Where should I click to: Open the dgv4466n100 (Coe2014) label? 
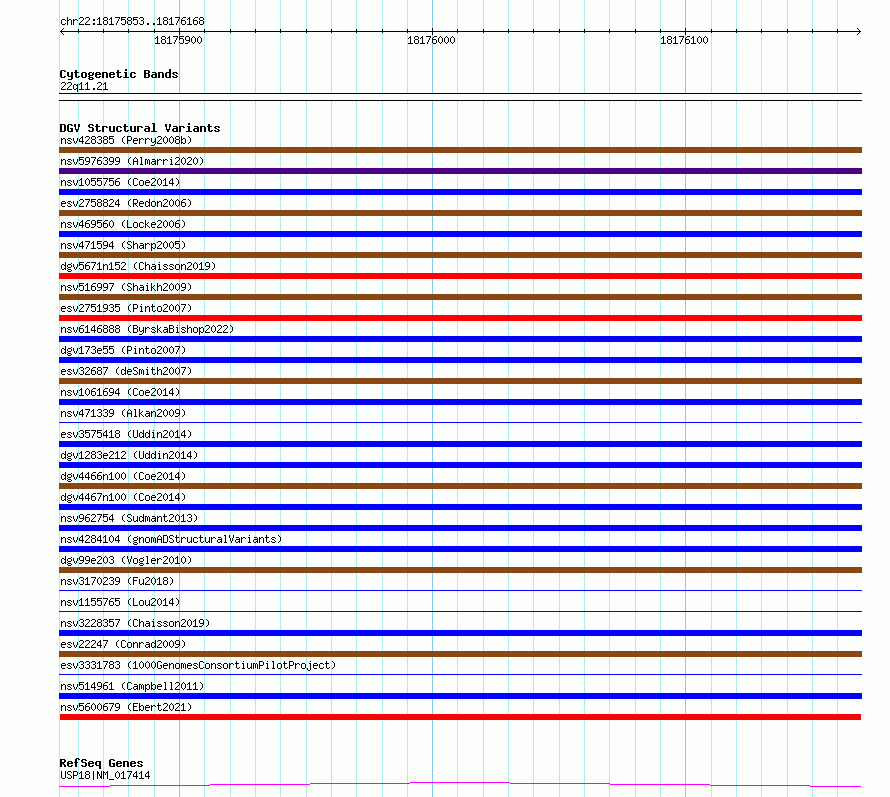[123, 476]
